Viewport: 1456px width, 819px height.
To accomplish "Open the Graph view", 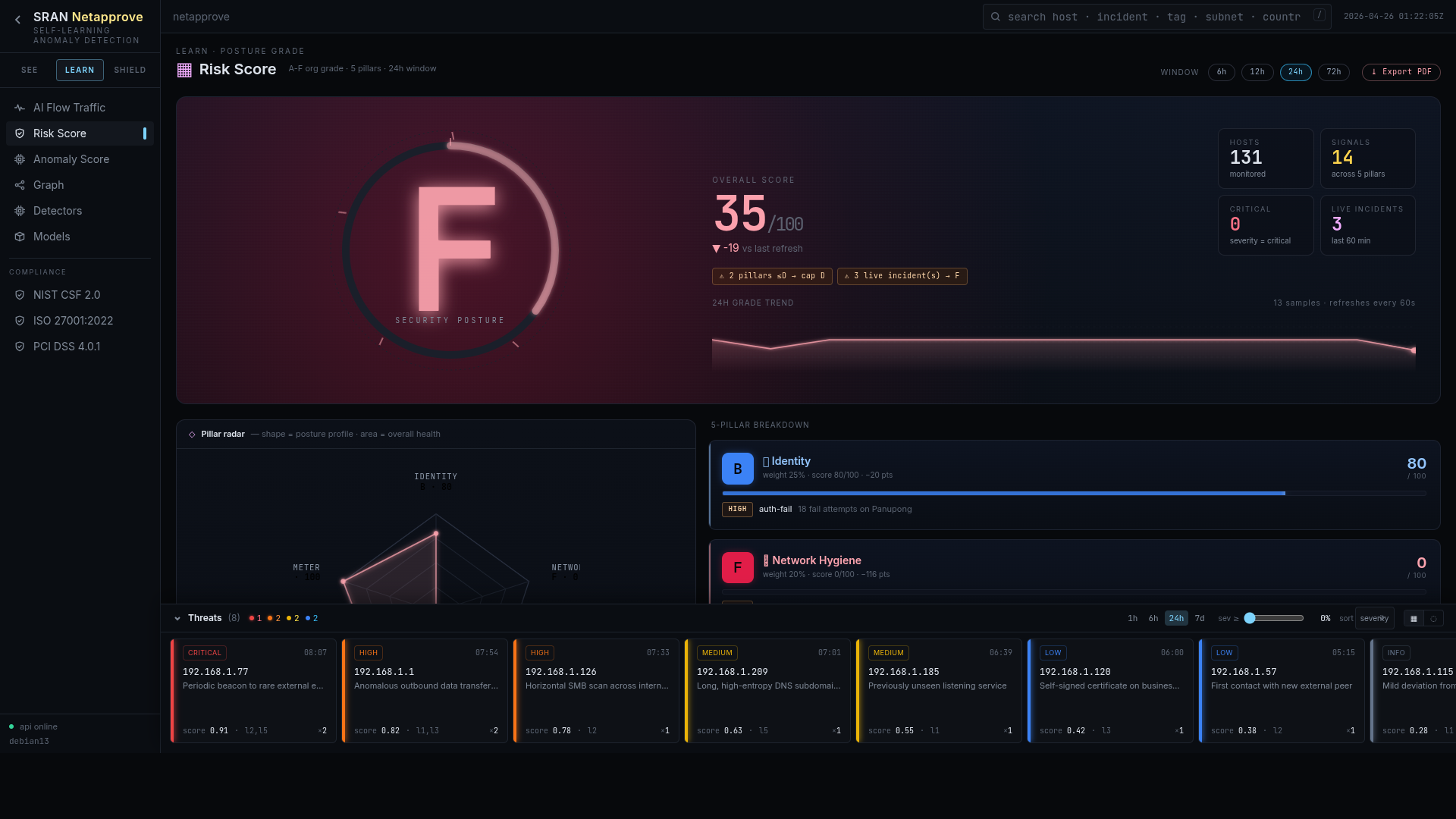I will (49, 185).
